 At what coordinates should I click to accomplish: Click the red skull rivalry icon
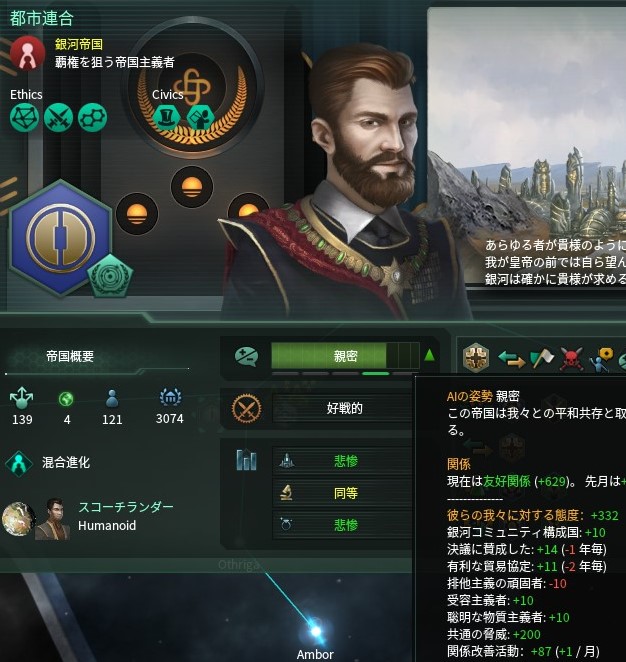click(571, 359)
